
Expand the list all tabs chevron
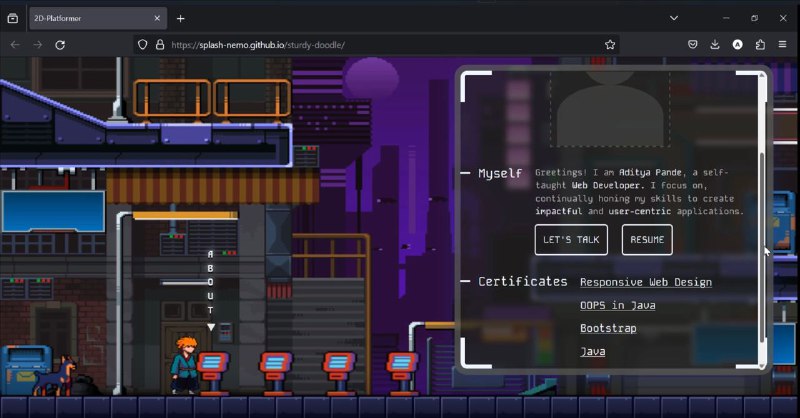pos(674,18)
